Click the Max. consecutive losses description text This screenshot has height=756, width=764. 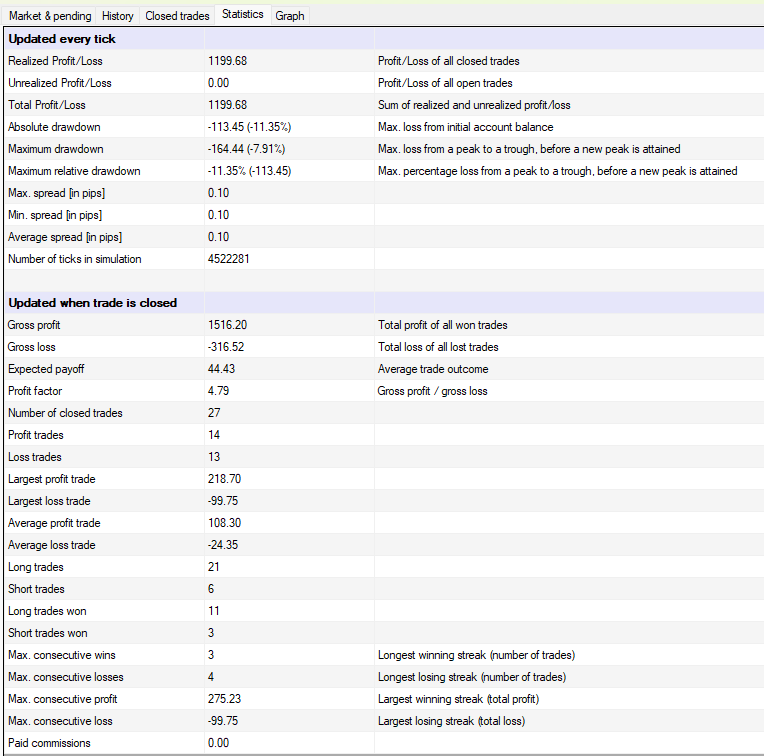(472, 677)
